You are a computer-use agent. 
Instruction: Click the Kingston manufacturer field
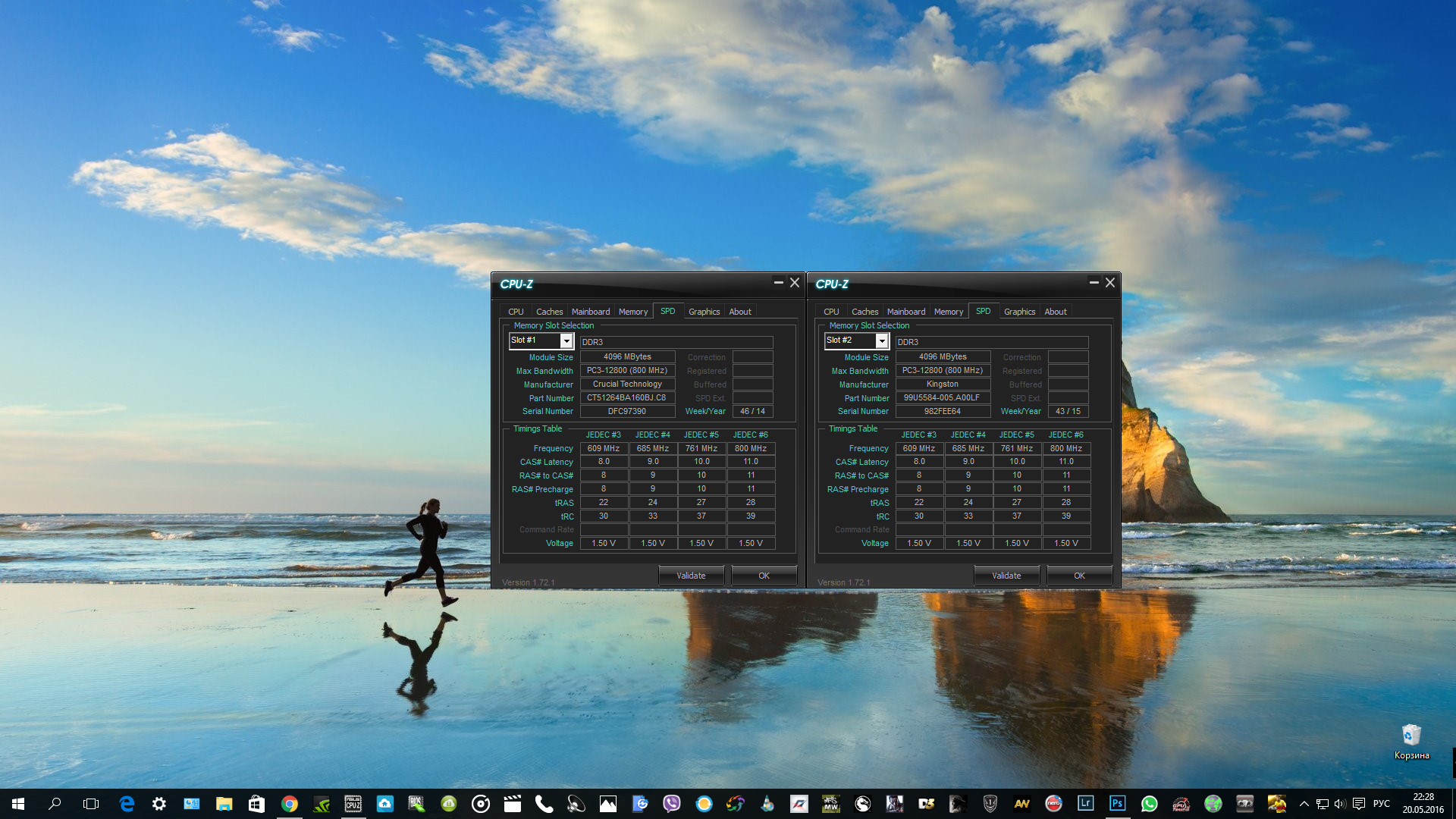tap(942, 384)
